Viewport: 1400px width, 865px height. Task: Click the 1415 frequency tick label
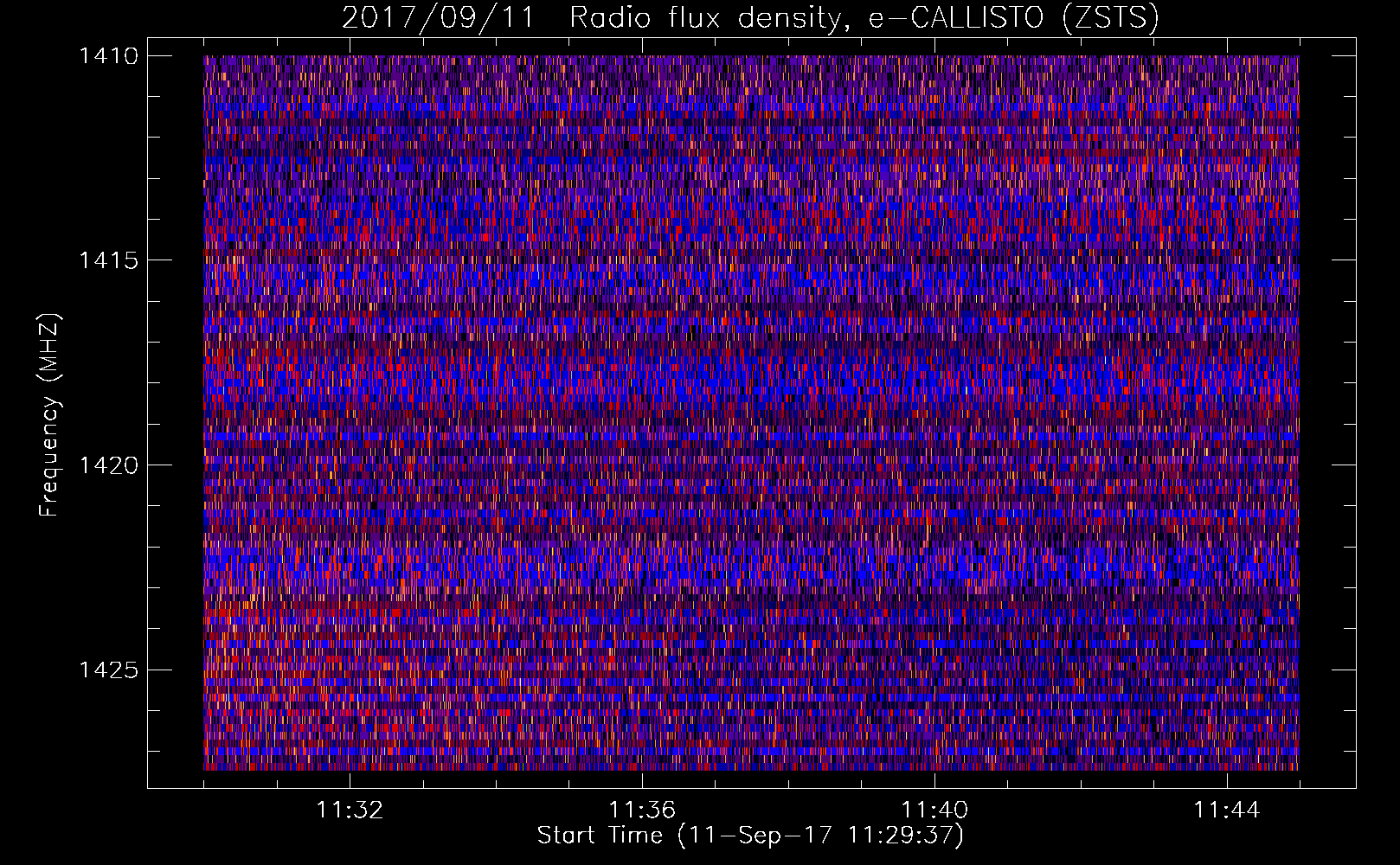(108, 260)
